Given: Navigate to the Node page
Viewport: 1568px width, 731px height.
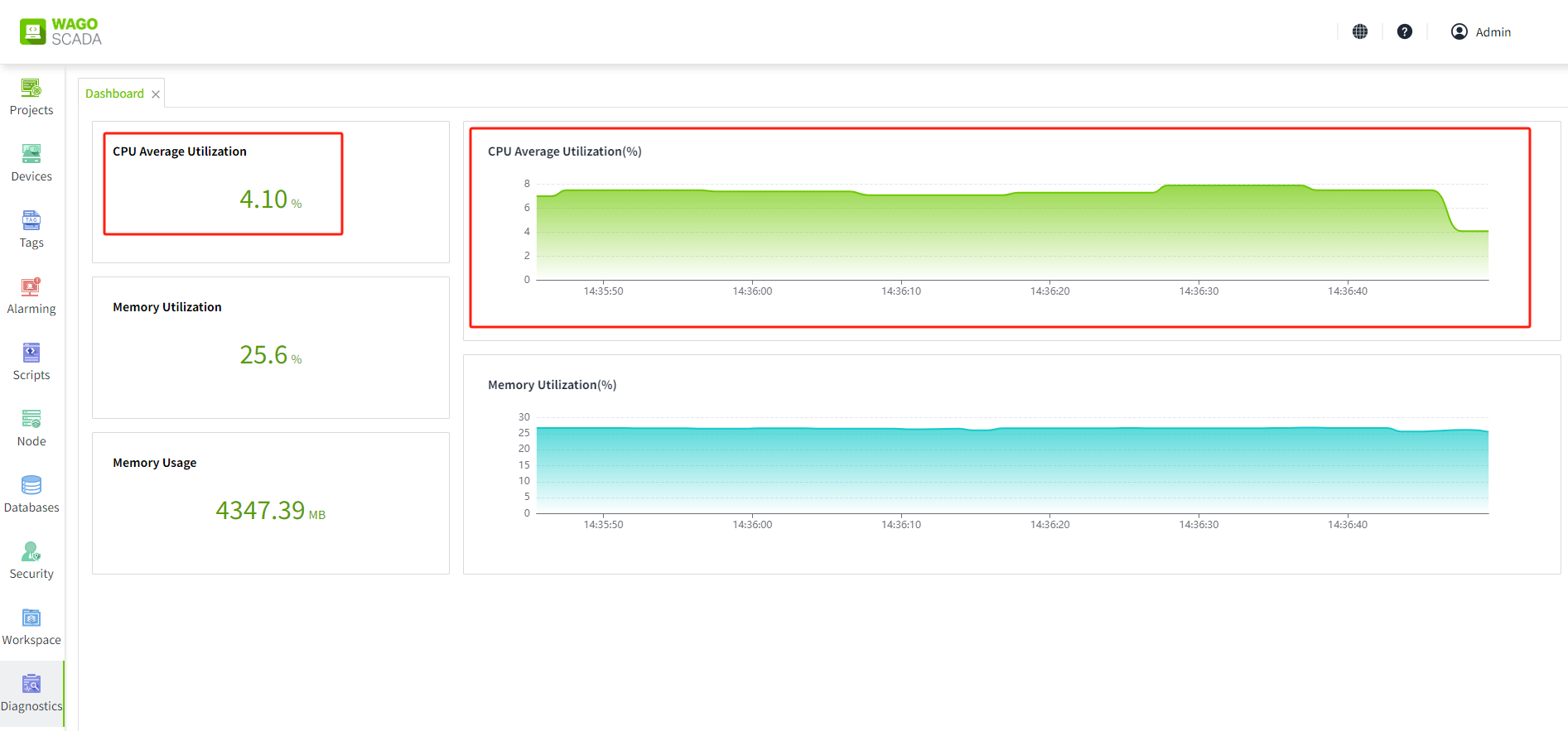Looking at the screenshot, I should 31,428.
